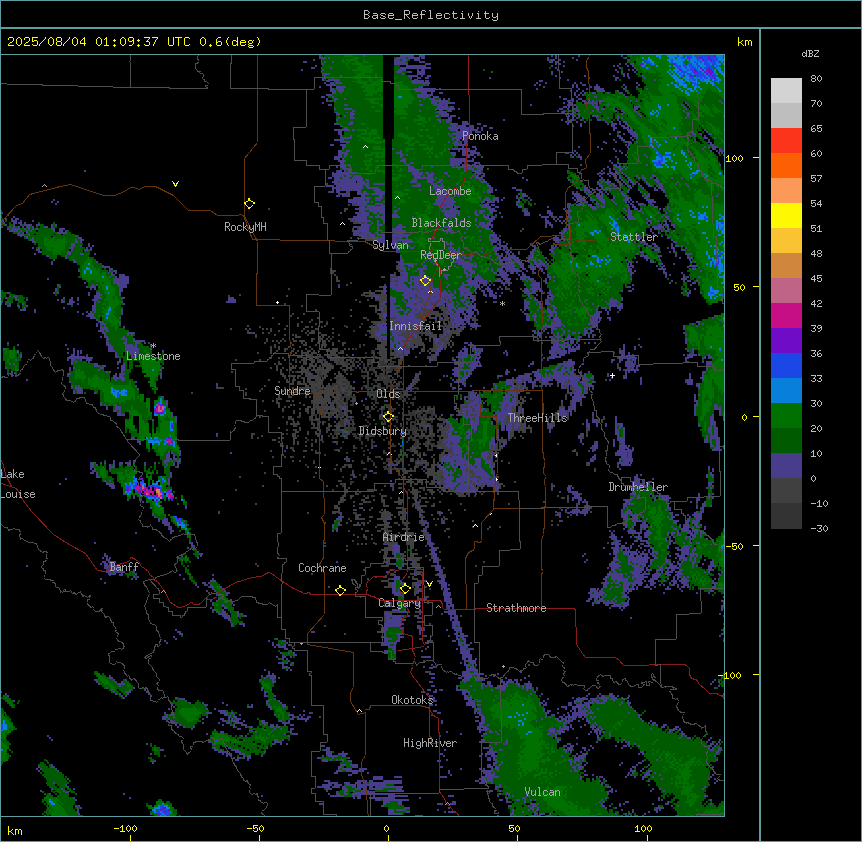Click the Ponoka town label
This screenshot has height=842, width=862.
coord(480,136)
